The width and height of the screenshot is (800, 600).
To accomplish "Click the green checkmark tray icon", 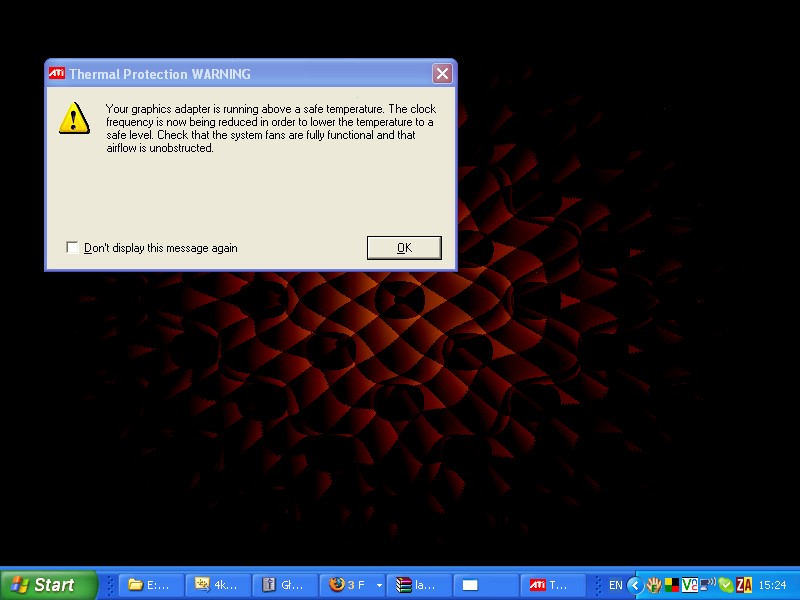I will pyautogui.click(x=726, y=585).
